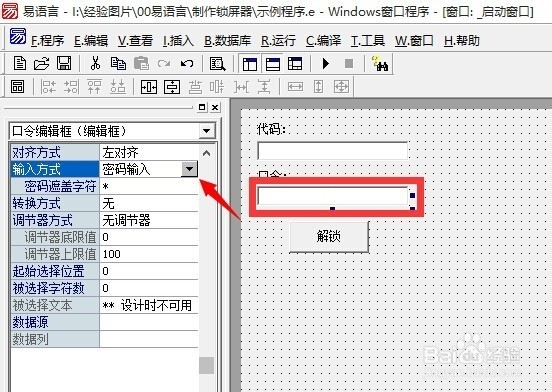Image resolution: width=552 pixels, height=392 pixels.
Task: Select the 密码遮盖字符 property row
Action: [105, 186]
